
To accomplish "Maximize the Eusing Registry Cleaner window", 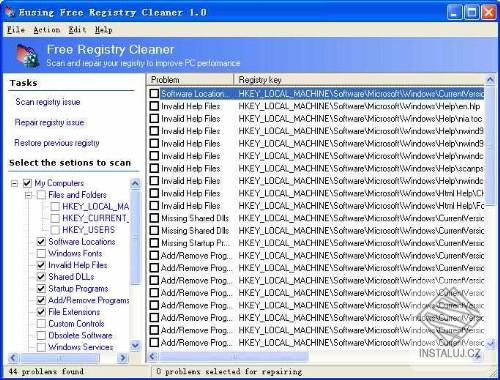I will (x=472, y=12).
